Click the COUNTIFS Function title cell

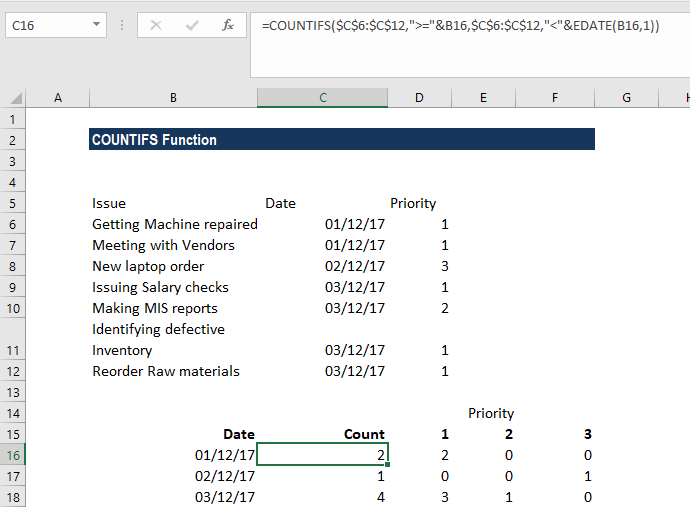(342, 140)
